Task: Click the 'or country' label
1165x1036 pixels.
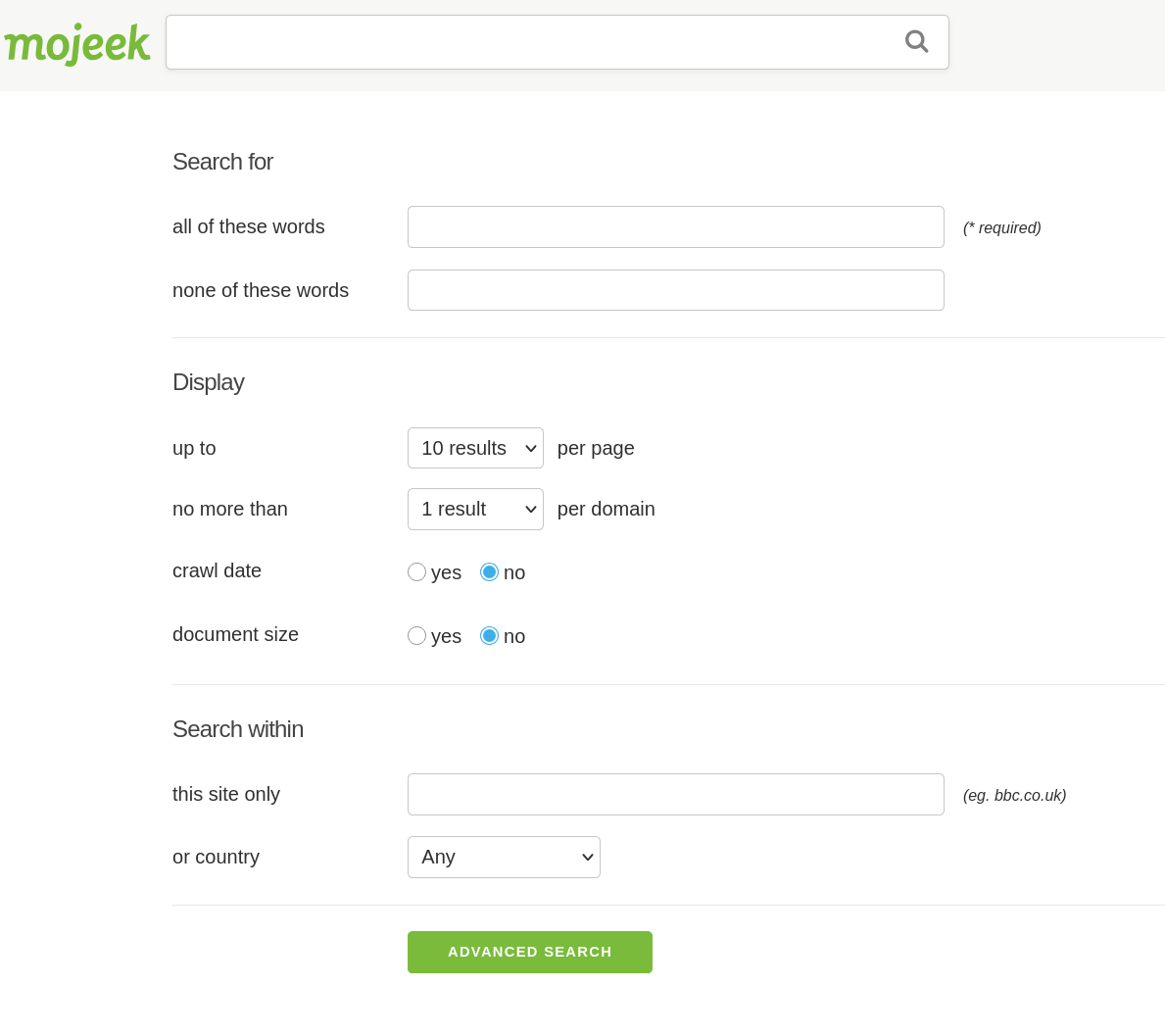Action: point(217,857)
